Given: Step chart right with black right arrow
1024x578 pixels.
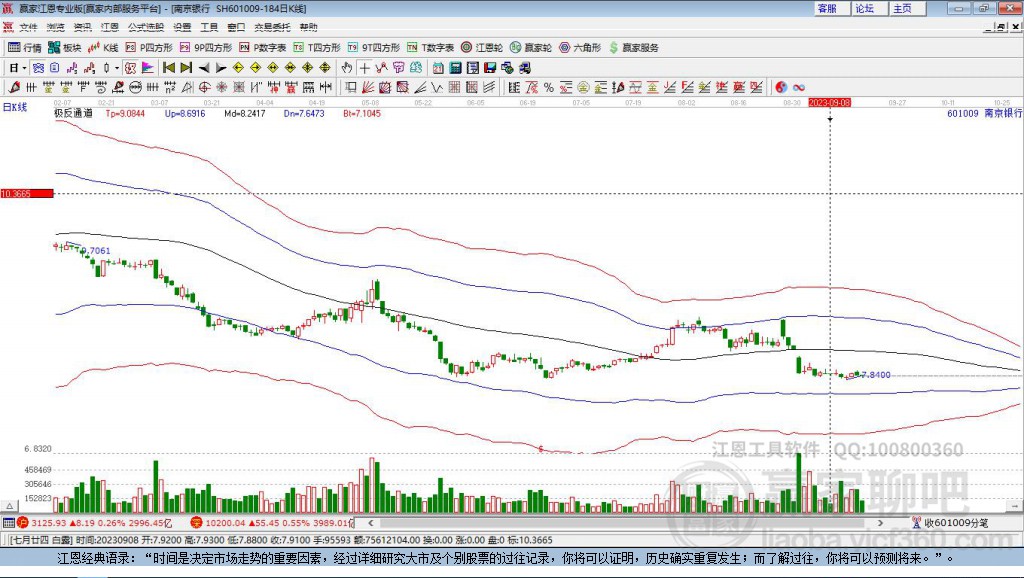Looking at the screenshot, I should pyautogui.click(x=221, y=68).
